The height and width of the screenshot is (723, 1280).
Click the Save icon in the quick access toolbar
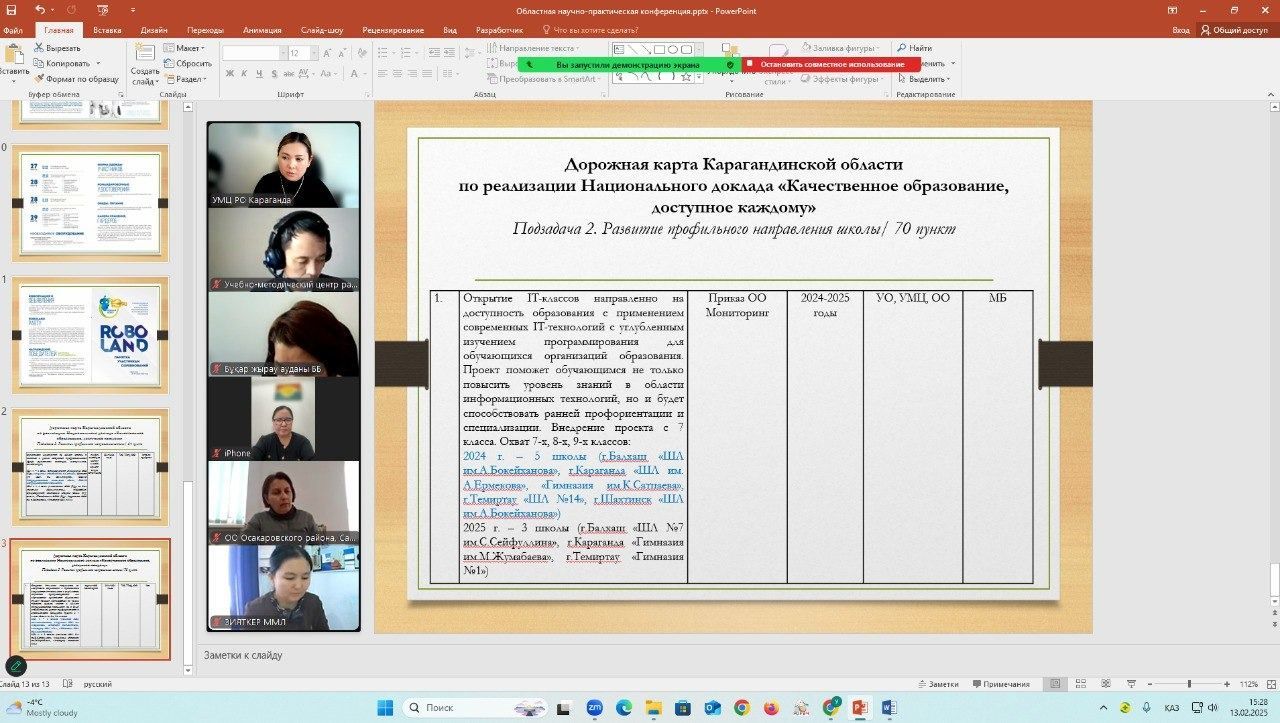click(x=13, y=11)
